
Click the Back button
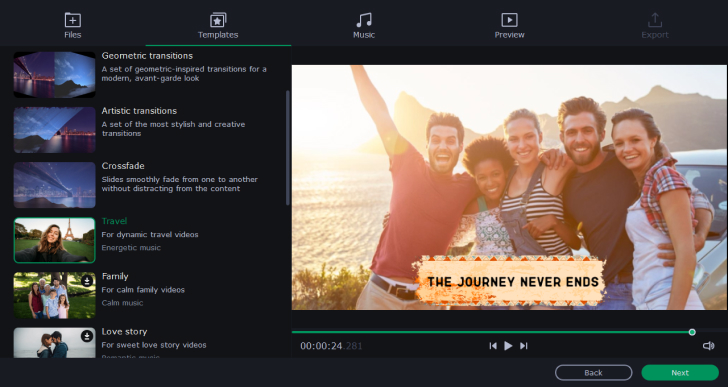click(593, 373)
